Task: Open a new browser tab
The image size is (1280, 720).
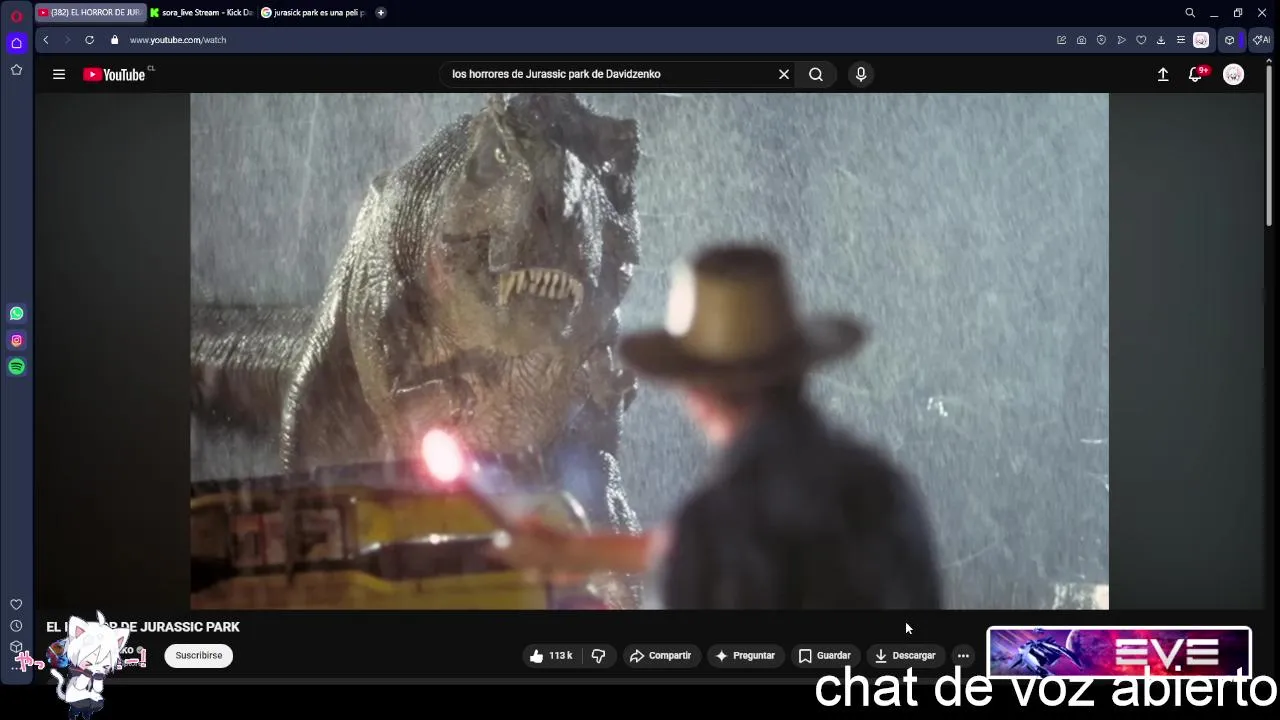Action: 381,13
